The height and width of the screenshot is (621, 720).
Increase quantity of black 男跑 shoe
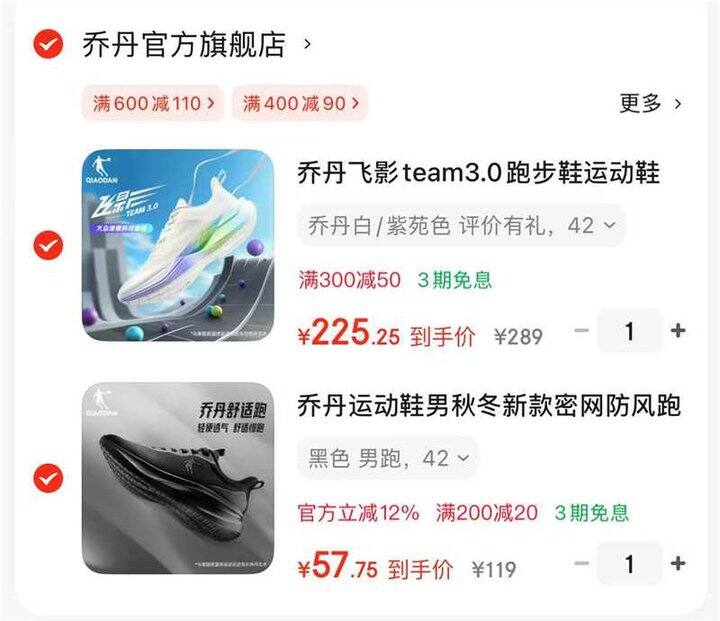[x=678, y=563]
